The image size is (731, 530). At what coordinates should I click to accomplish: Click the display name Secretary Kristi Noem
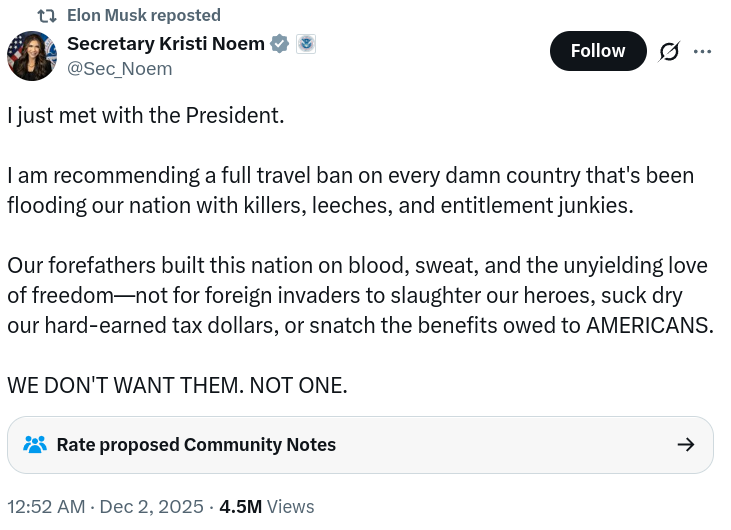coord(165,44)
